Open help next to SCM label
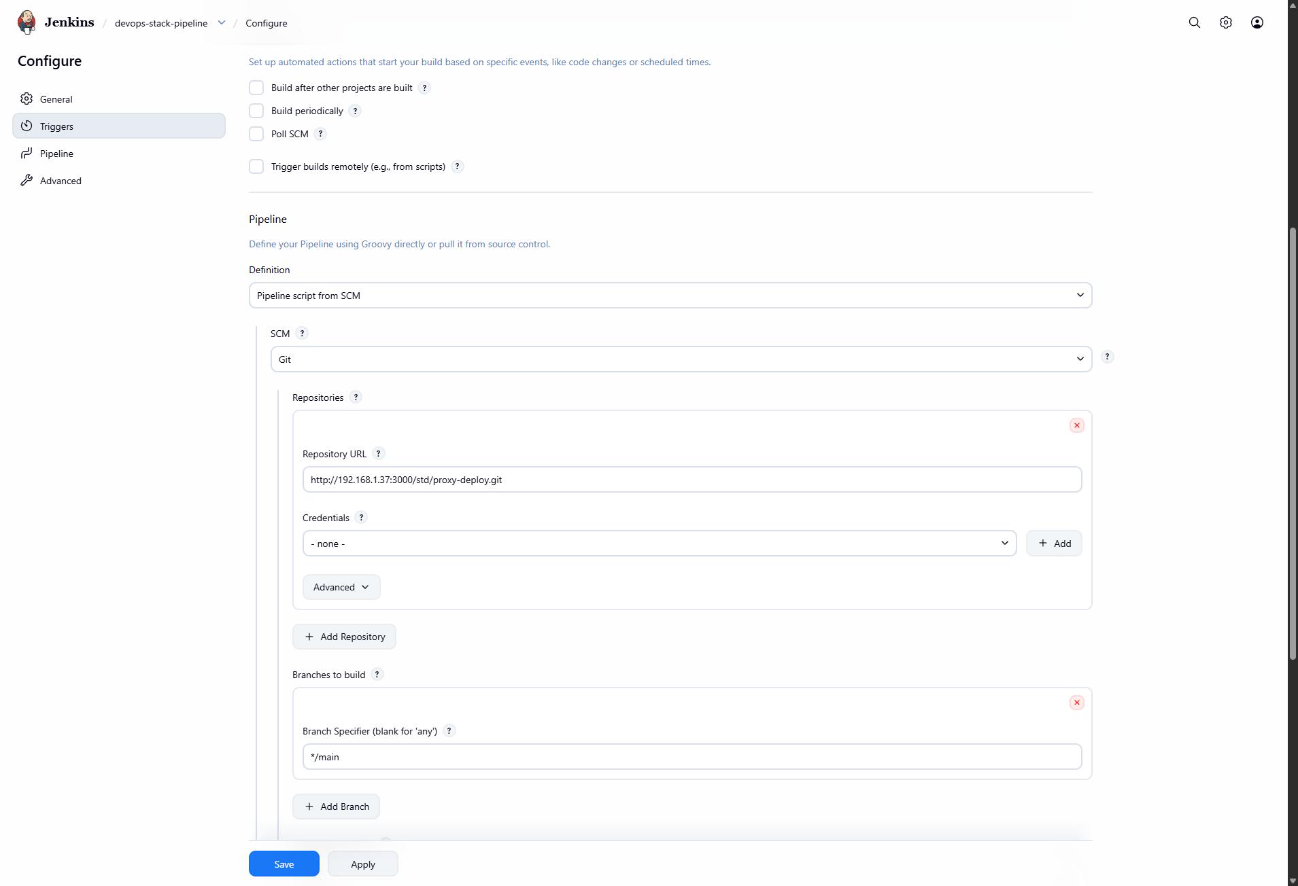The width and height of the screenshot is (1298, 886). [302, 333]
